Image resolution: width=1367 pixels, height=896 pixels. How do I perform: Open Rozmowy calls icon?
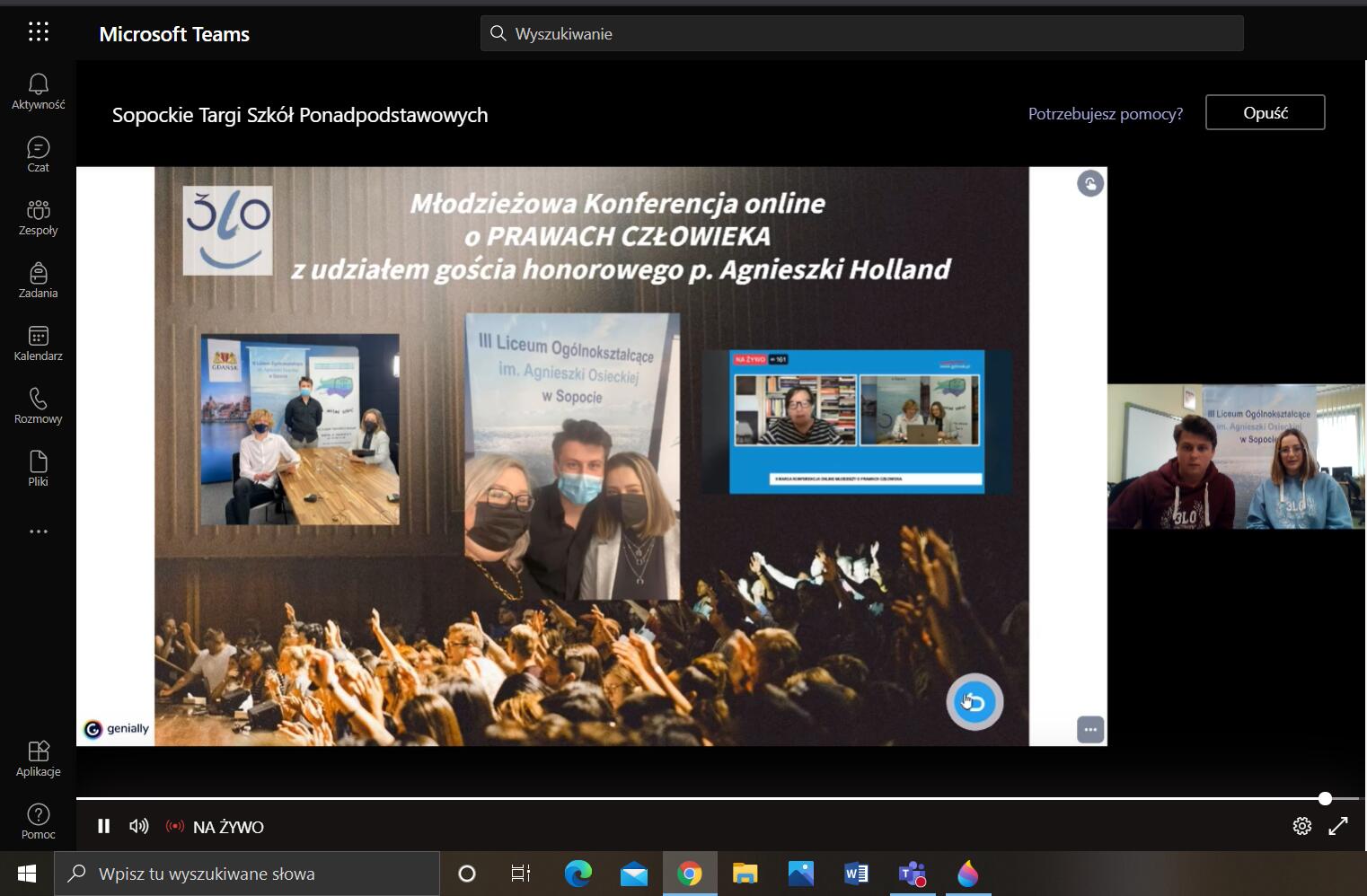pos(38,405)
